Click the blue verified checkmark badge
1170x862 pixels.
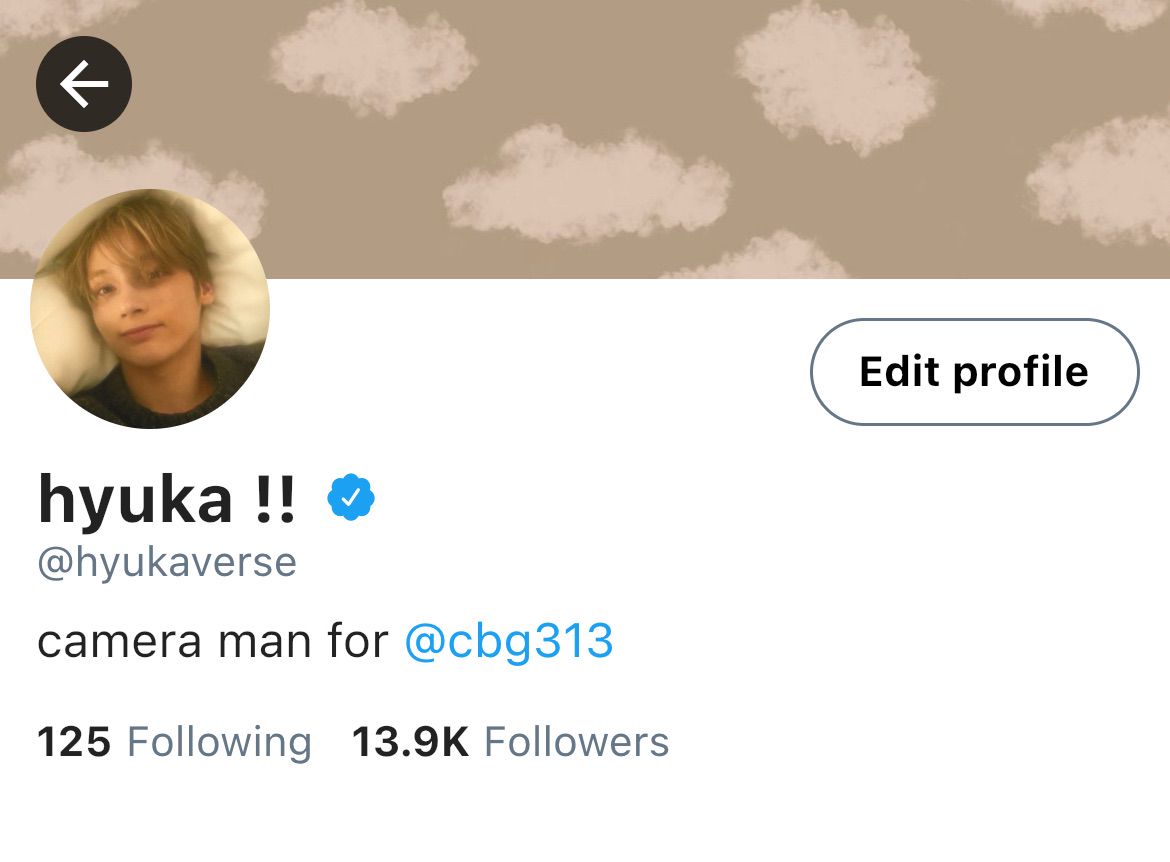(351, 497)
